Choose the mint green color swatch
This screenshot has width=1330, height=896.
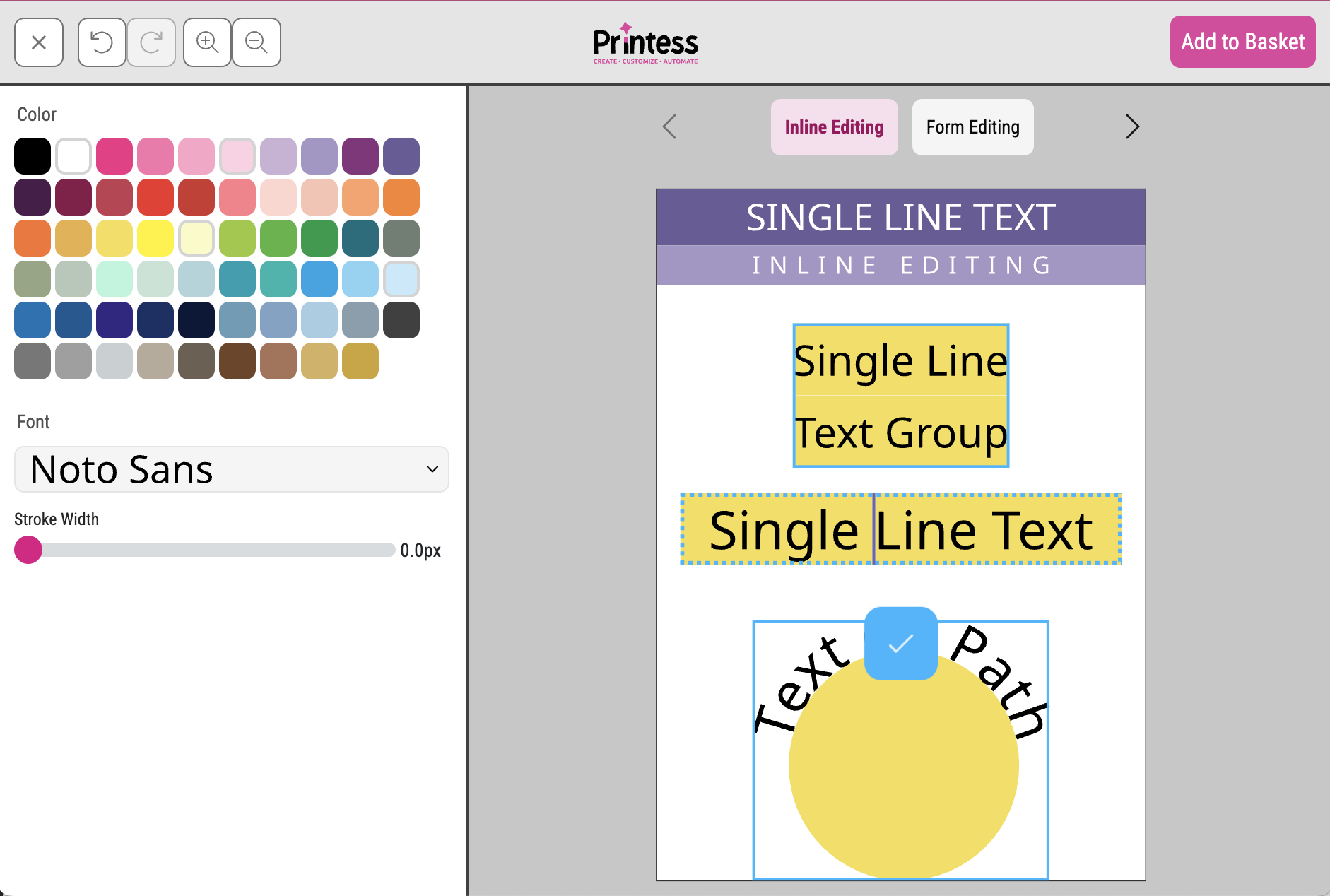point(114,279)
